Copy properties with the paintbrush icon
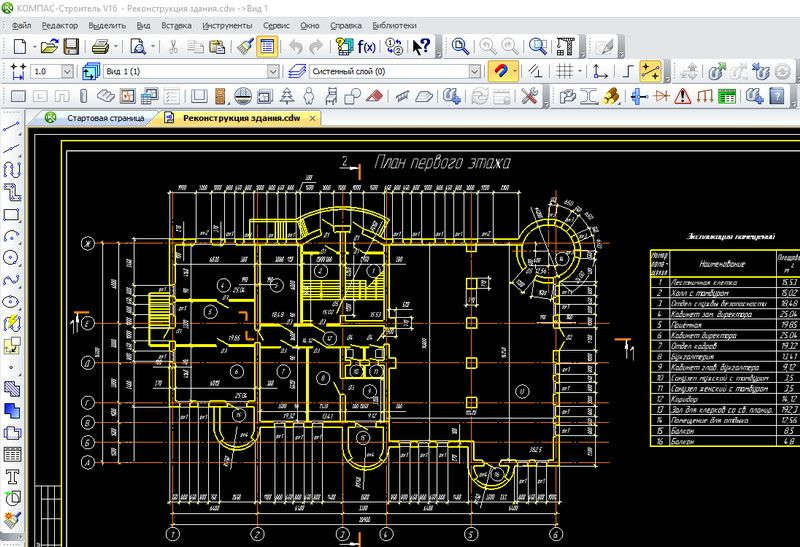Viewport: 800px width, 547px height. point(245,47)
